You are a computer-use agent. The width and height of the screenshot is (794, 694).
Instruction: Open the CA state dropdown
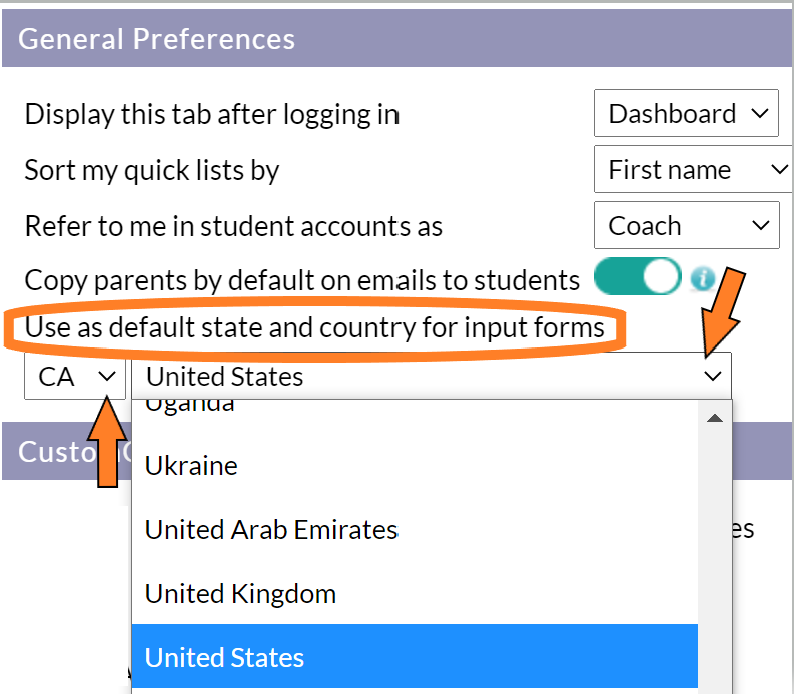click(x=75, y=377)
